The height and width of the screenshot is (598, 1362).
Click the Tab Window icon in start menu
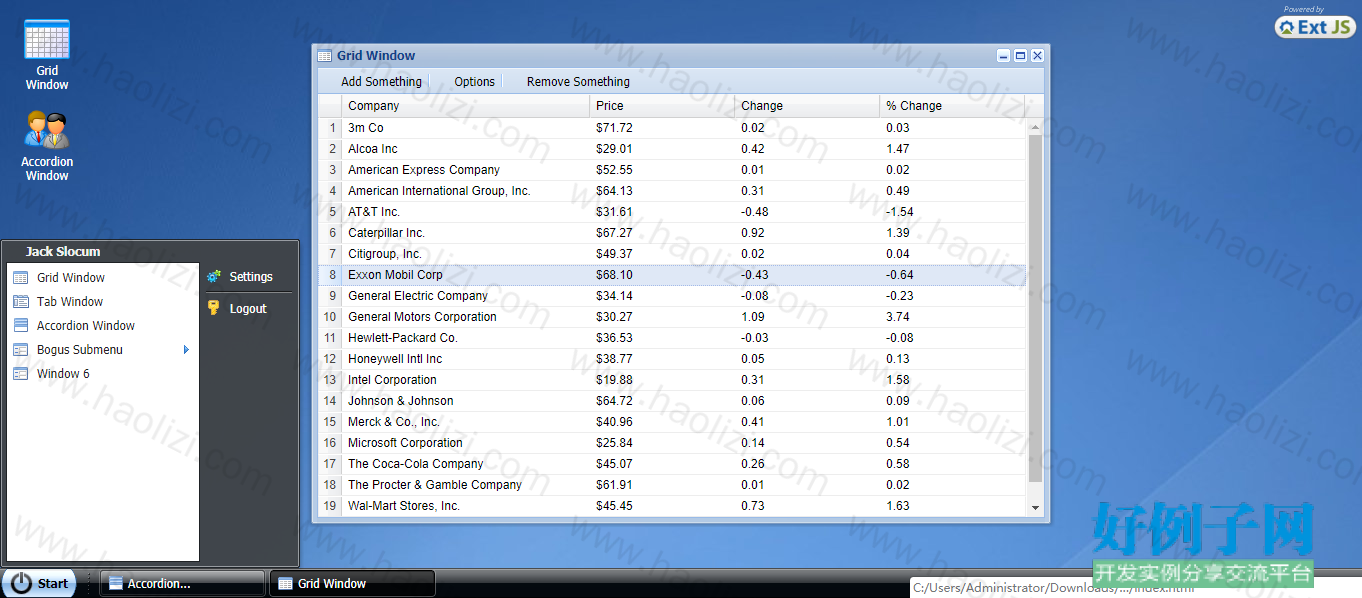tap(20, 302)
